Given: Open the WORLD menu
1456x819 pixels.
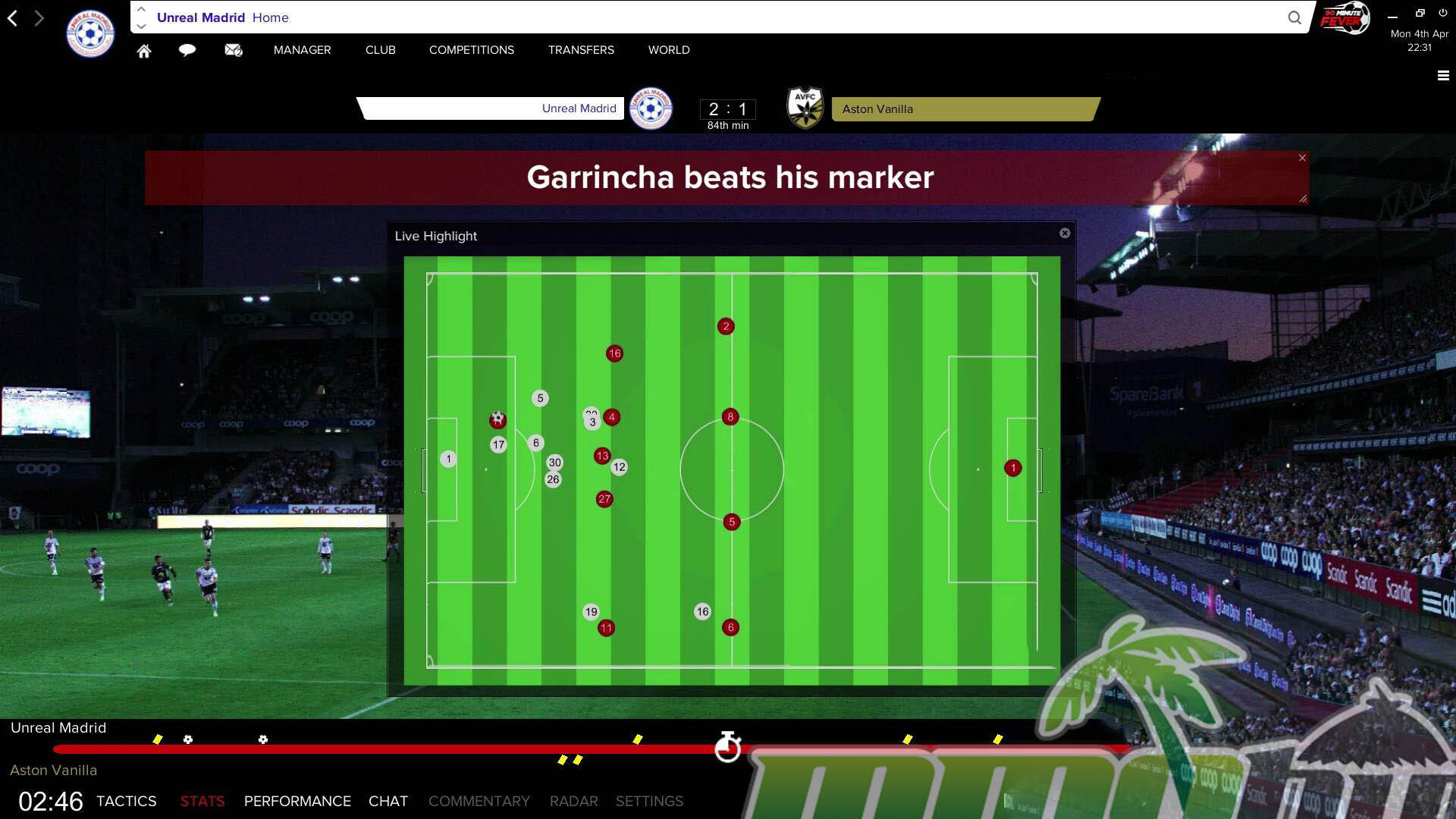Looking at the screenshot, I should 669,50.
